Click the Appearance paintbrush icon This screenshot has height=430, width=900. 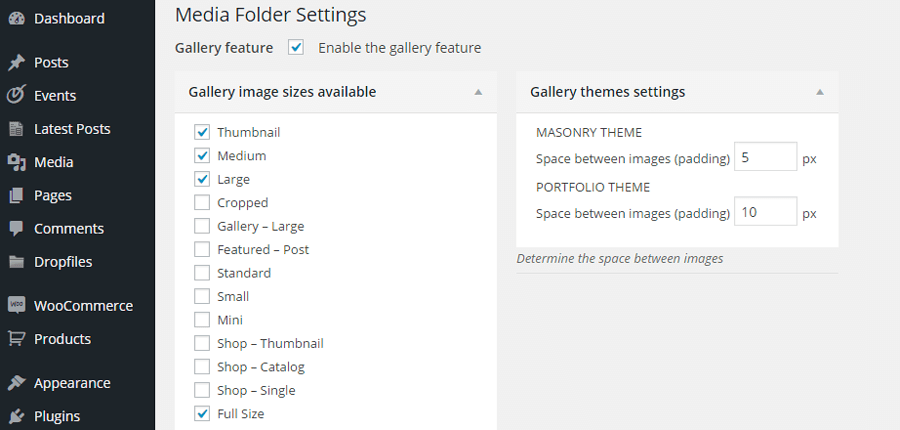coord(17,383)
